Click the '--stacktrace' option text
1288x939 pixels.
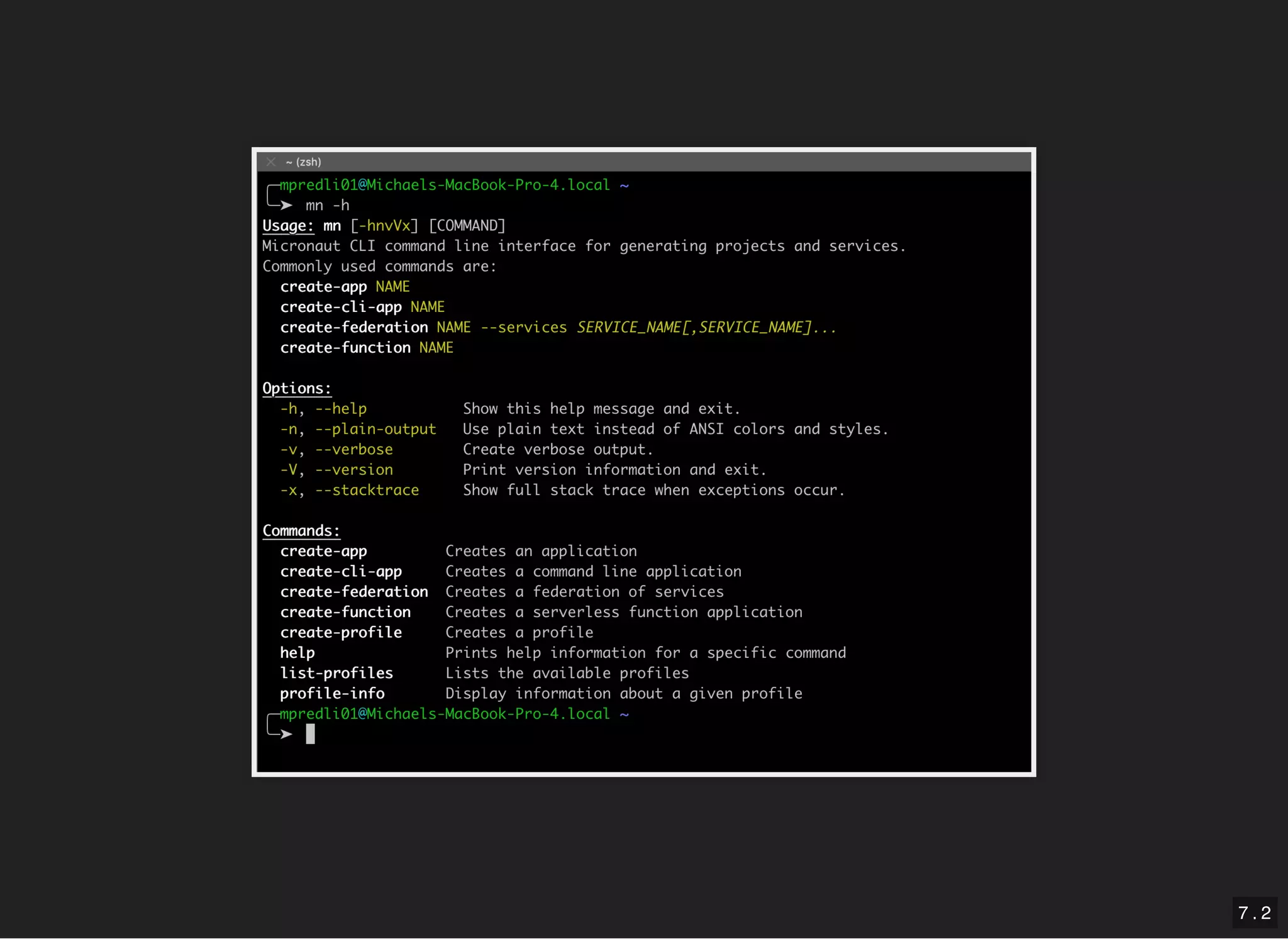(367, 491)
